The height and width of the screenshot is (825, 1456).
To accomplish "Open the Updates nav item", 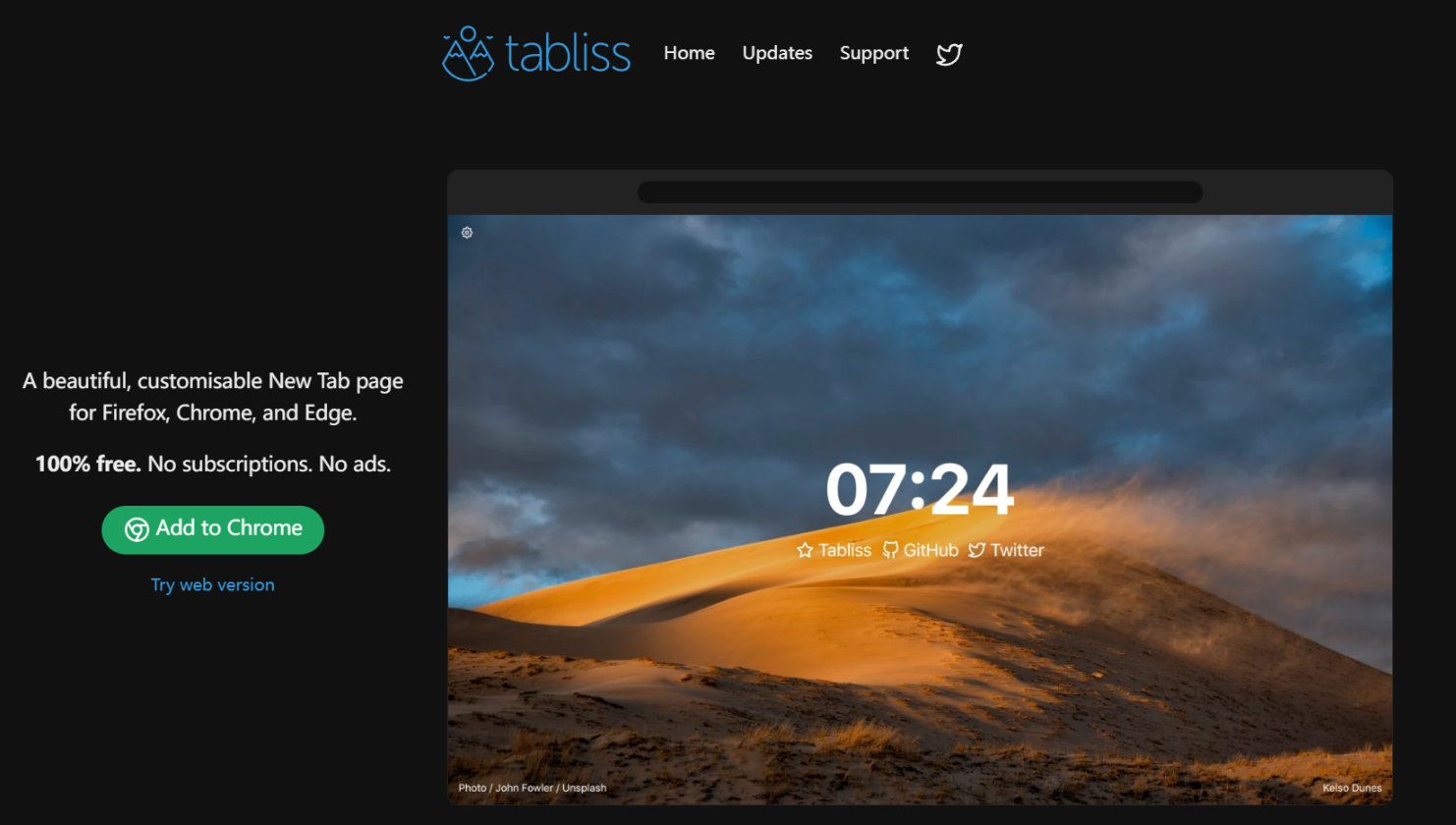I will click(x=777, y=53).
